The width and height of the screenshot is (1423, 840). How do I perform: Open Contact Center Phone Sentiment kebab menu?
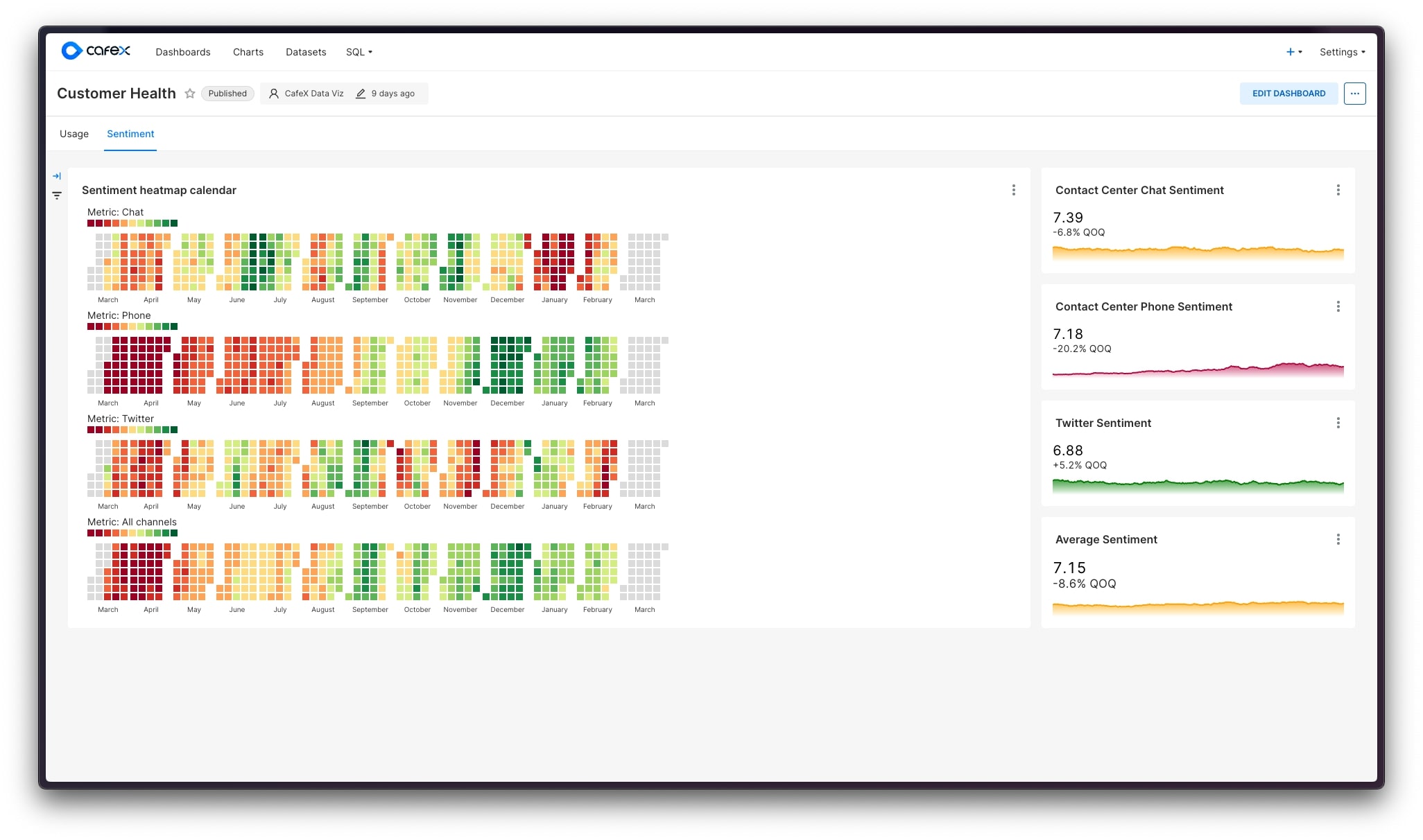click(1338, 306)
